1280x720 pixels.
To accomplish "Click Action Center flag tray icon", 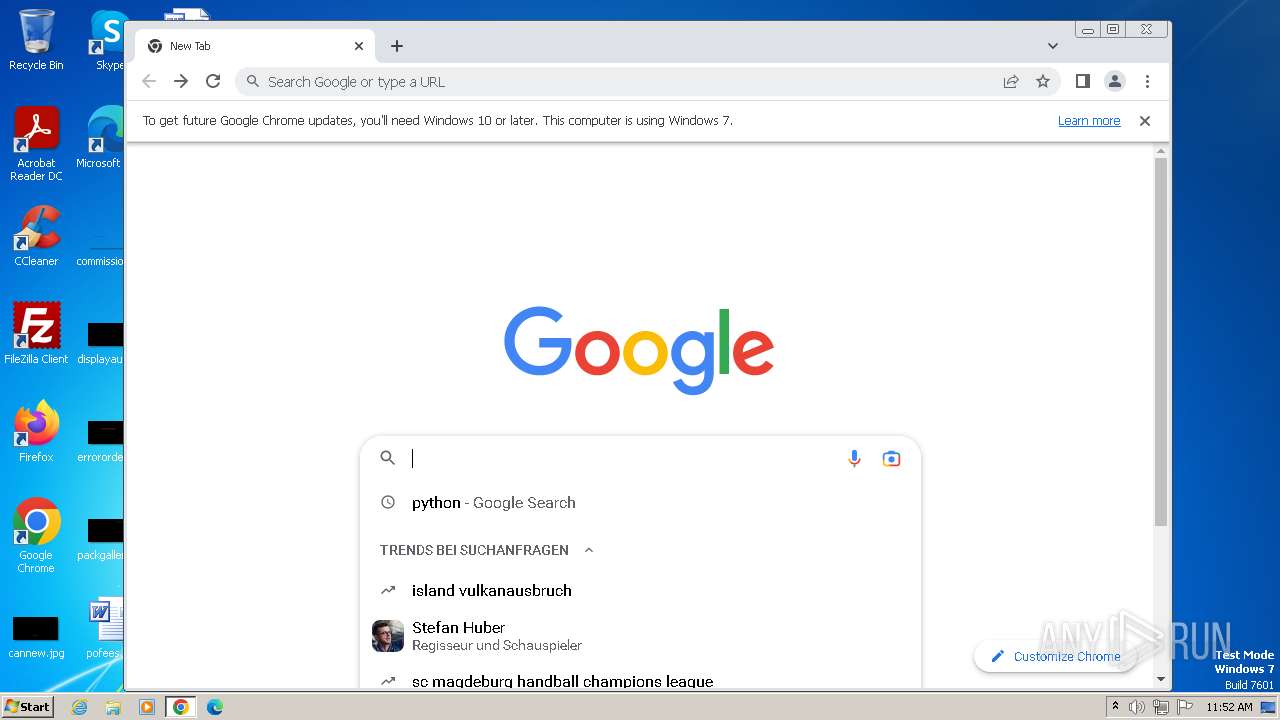I will (1183, 707).
